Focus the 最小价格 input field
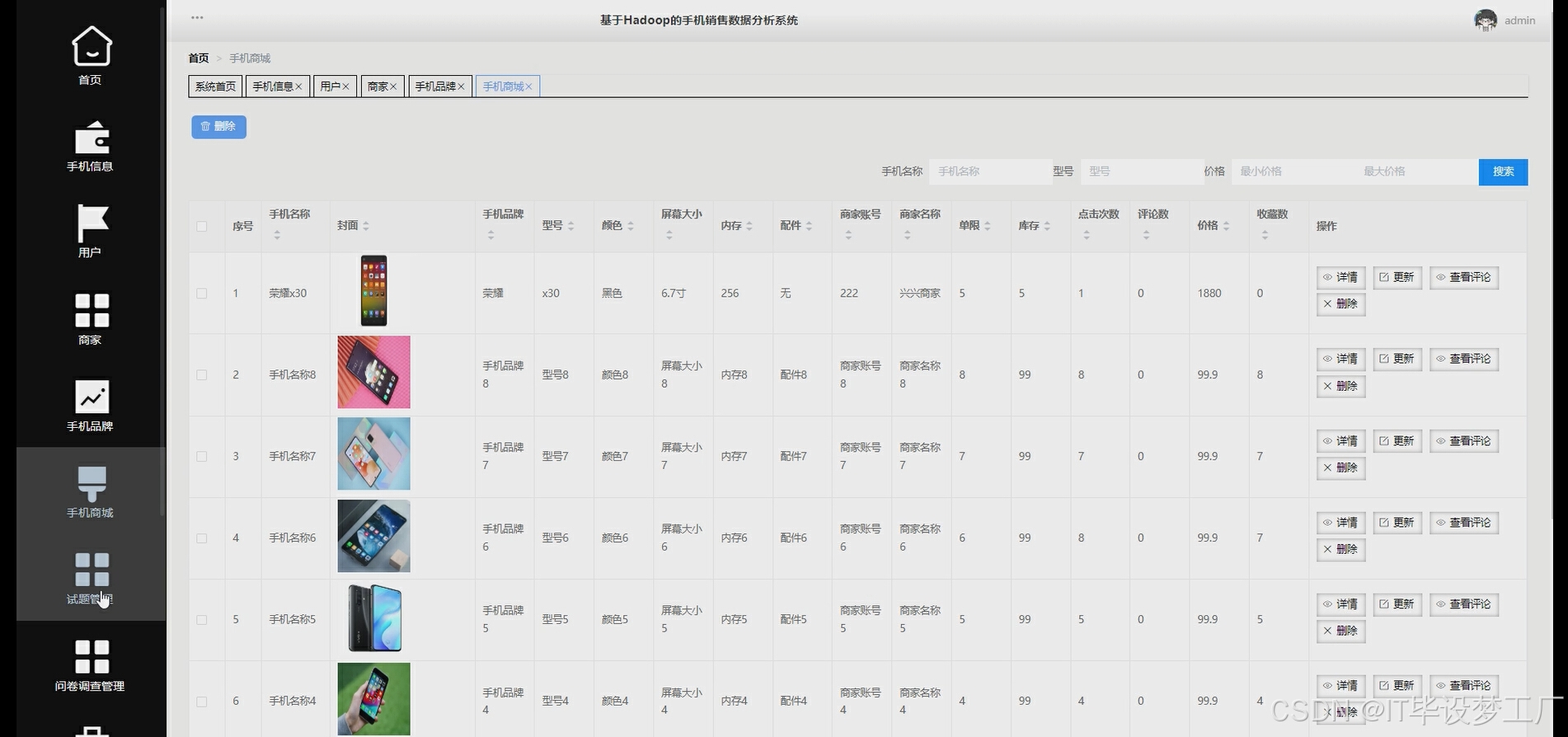The image size is (1568, 737). (1293, 171)
